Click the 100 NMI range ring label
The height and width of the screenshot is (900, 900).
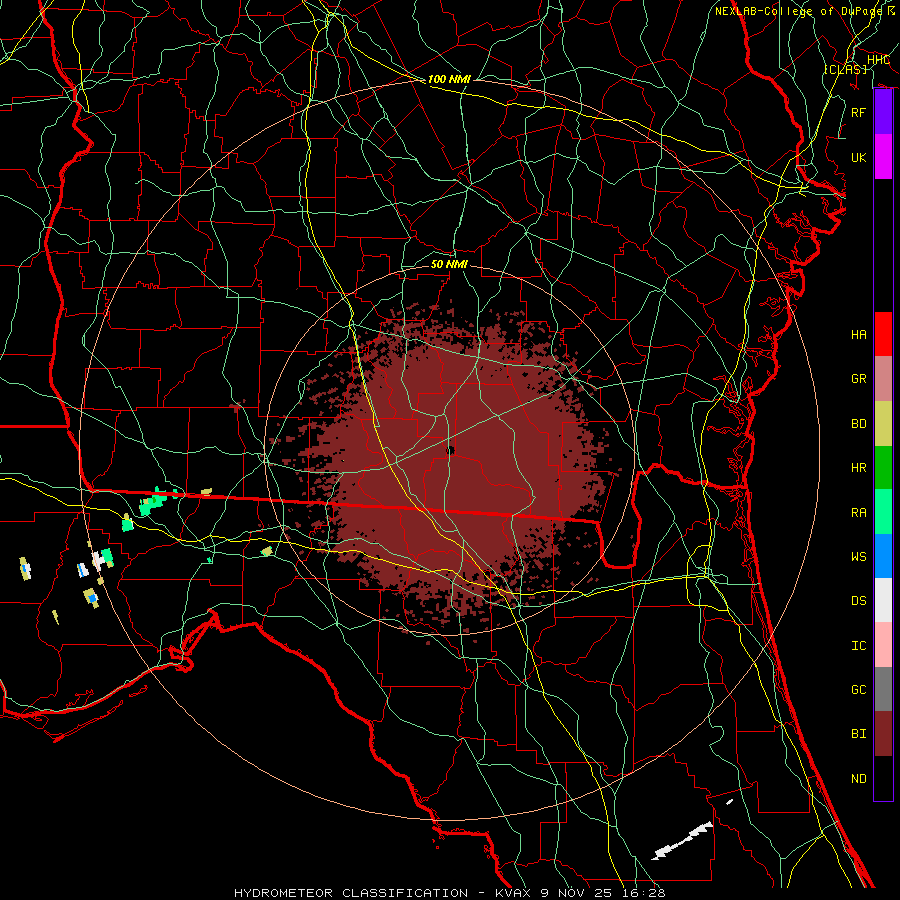click(449, 79)
